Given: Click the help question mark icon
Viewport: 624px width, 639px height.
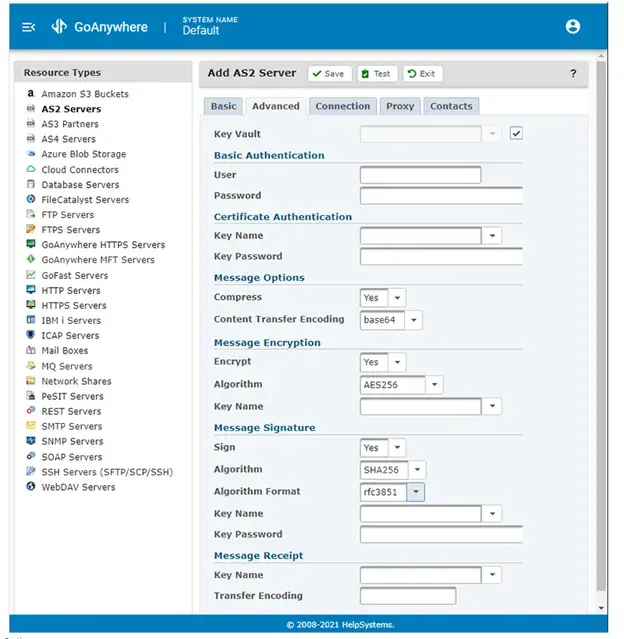Looking at the screenshot, I should pyautogui.click(x=573, y=74).
